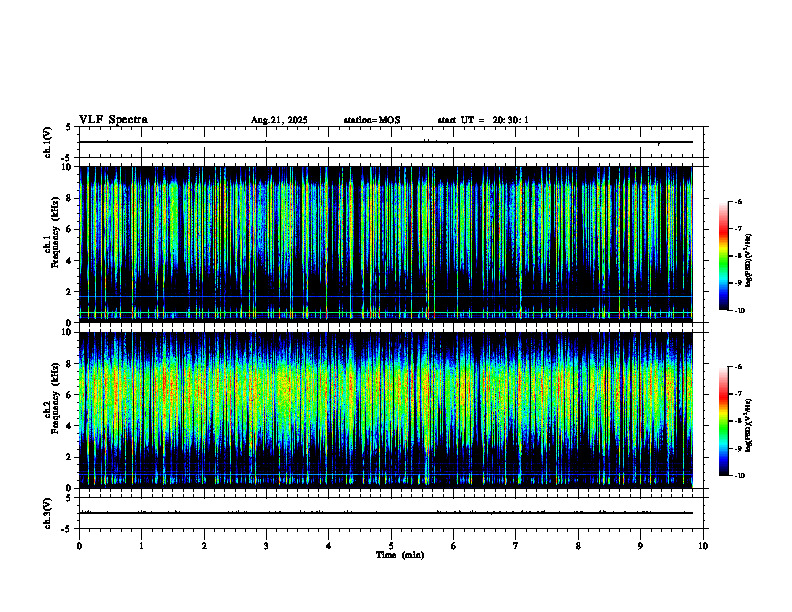Click the time axis tick label '2'
Viewport: 792px width, 612px height.
204,546
